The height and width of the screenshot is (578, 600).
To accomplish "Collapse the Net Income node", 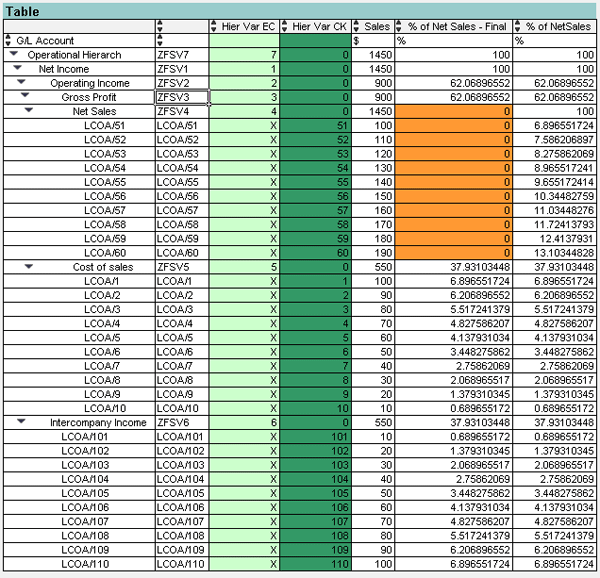I will click(19, 69).
